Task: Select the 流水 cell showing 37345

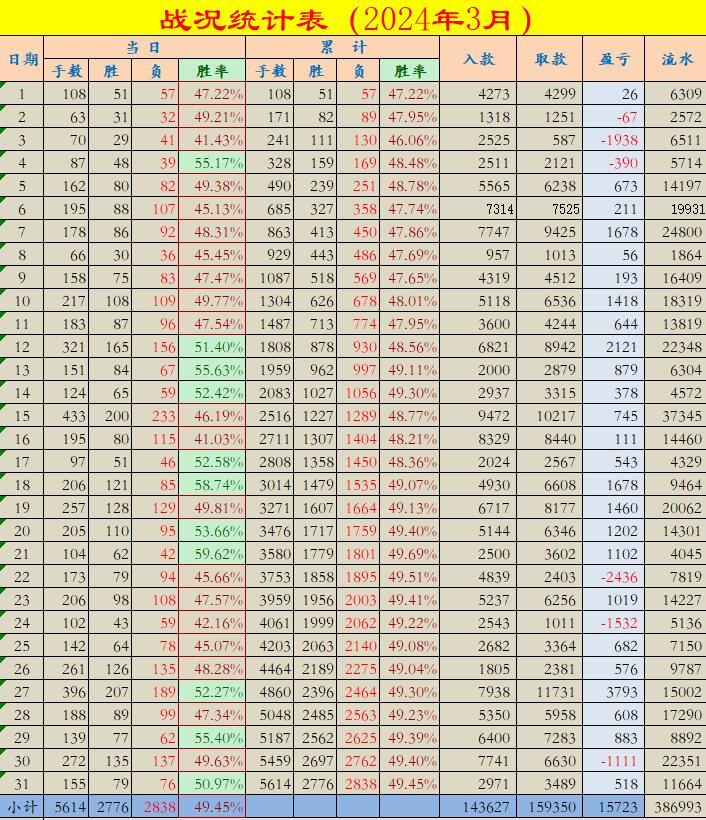Action: pos(676,416)
